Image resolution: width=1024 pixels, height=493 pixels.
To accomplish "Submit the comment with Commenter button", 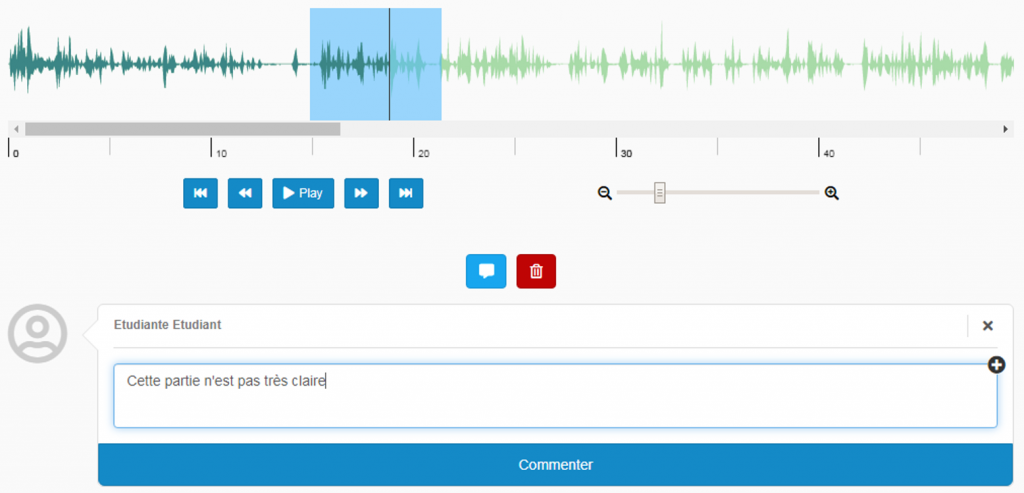I will (555, 465).
